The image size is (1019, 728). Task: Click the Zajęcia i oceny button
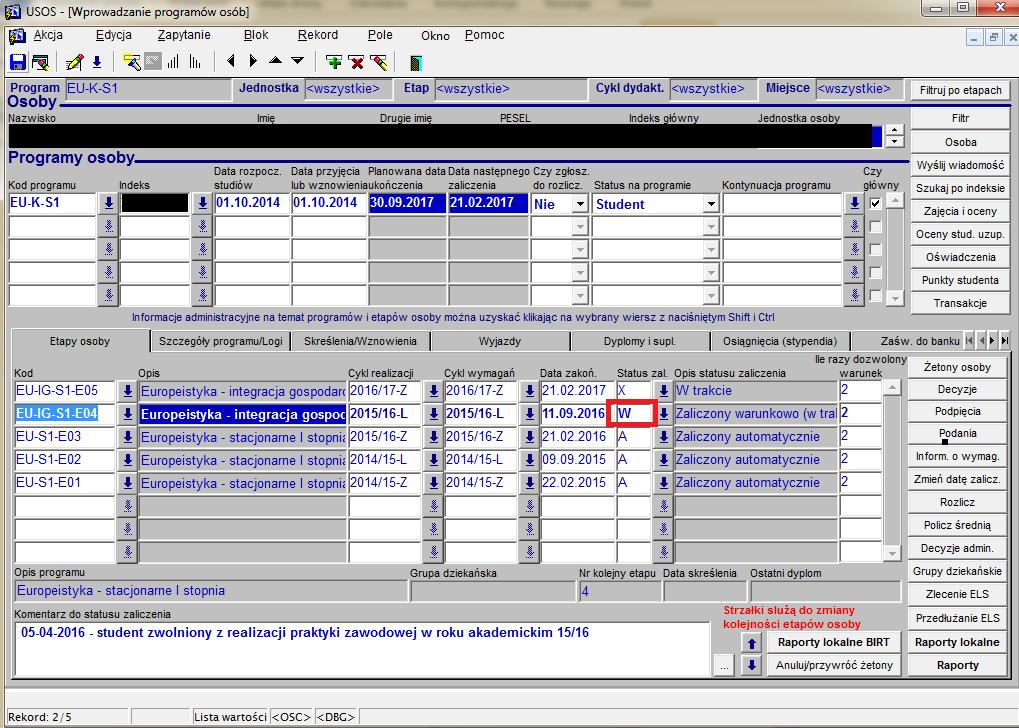click(961, 211)
